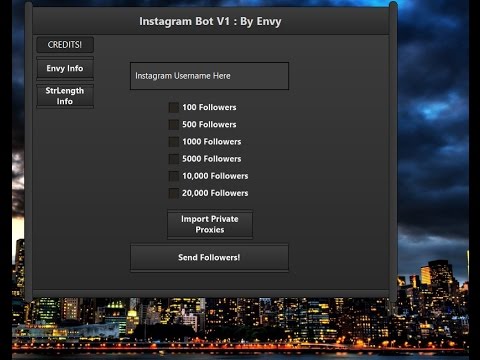Click the Send Followers! button
Image resolution: width=480 pixels, height=360 pixels.
(209, 258)
